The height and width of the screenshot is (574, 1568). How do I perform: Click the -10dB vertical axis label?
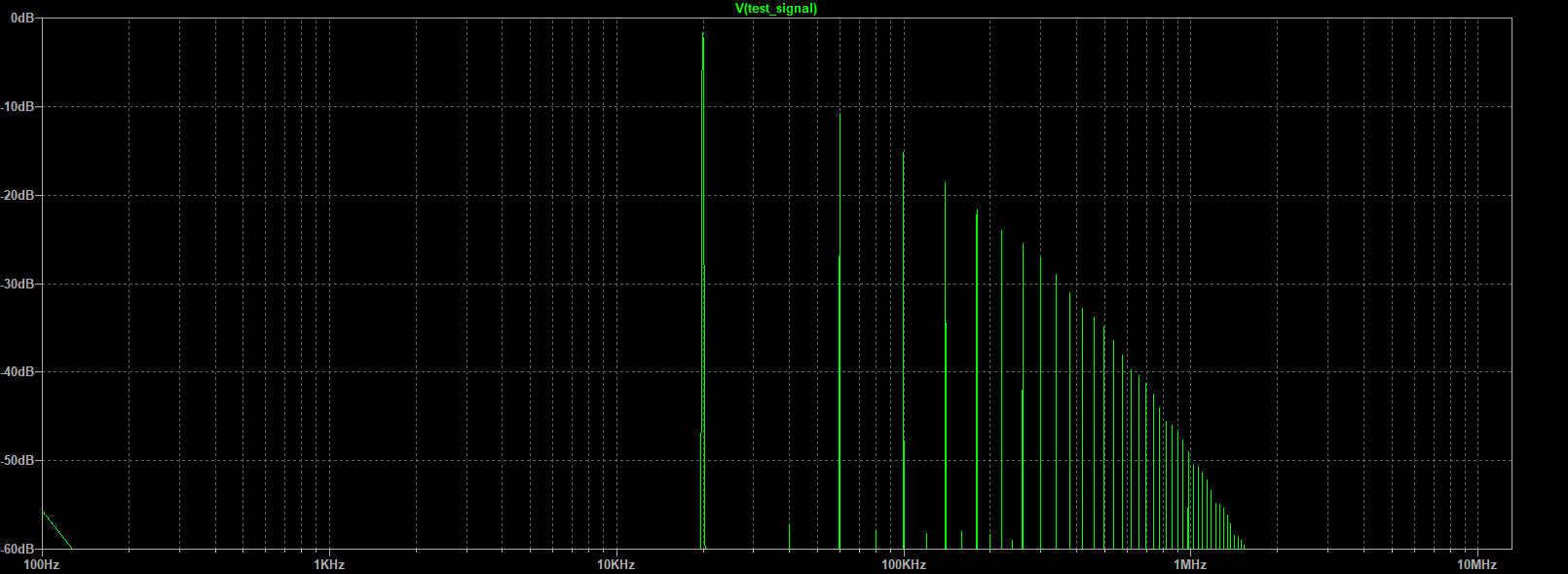pyautogui.click(x=19, y=106)
